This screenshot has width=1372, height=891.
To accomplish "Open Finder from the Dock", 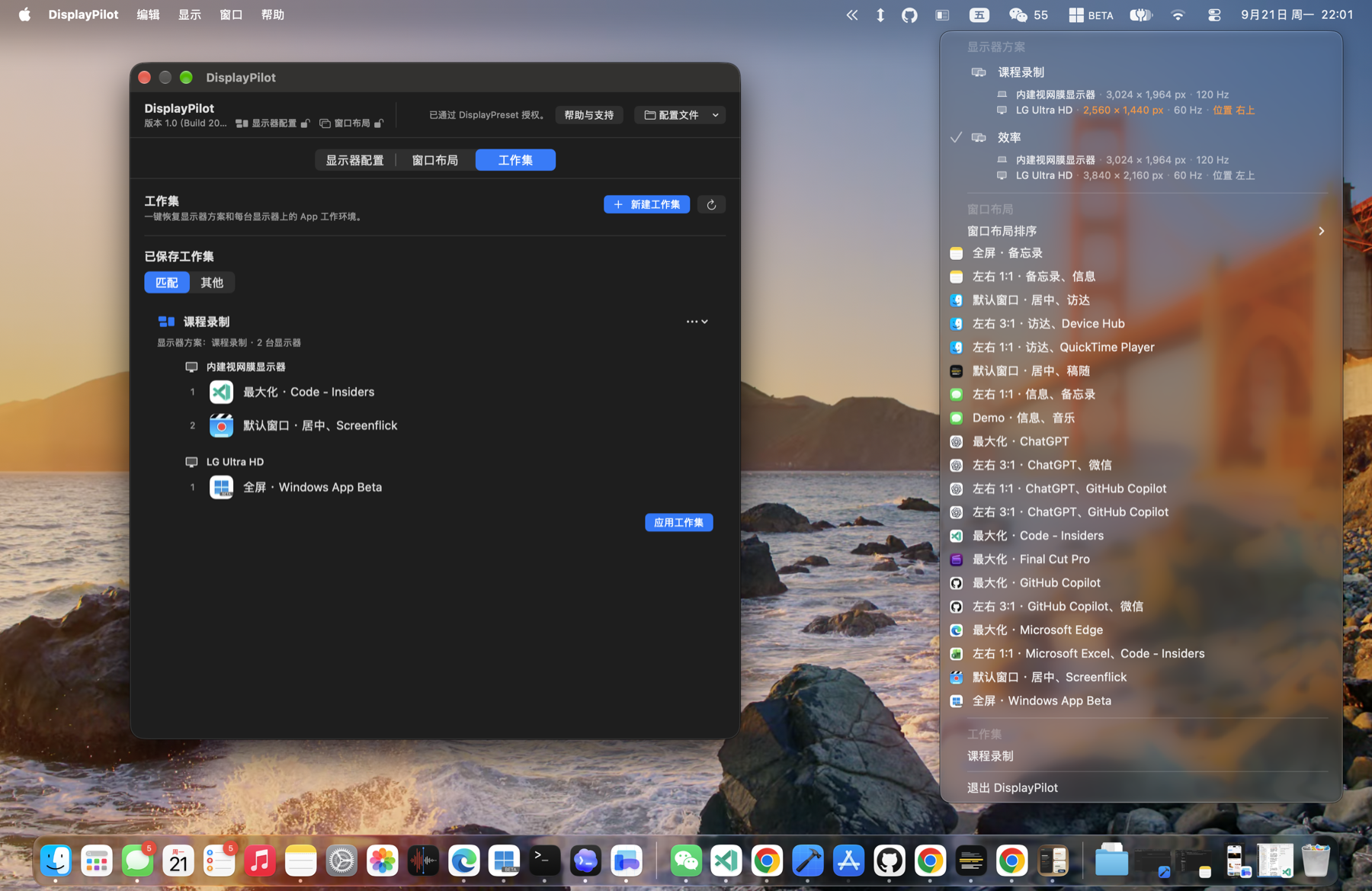I will pos(56,861).
